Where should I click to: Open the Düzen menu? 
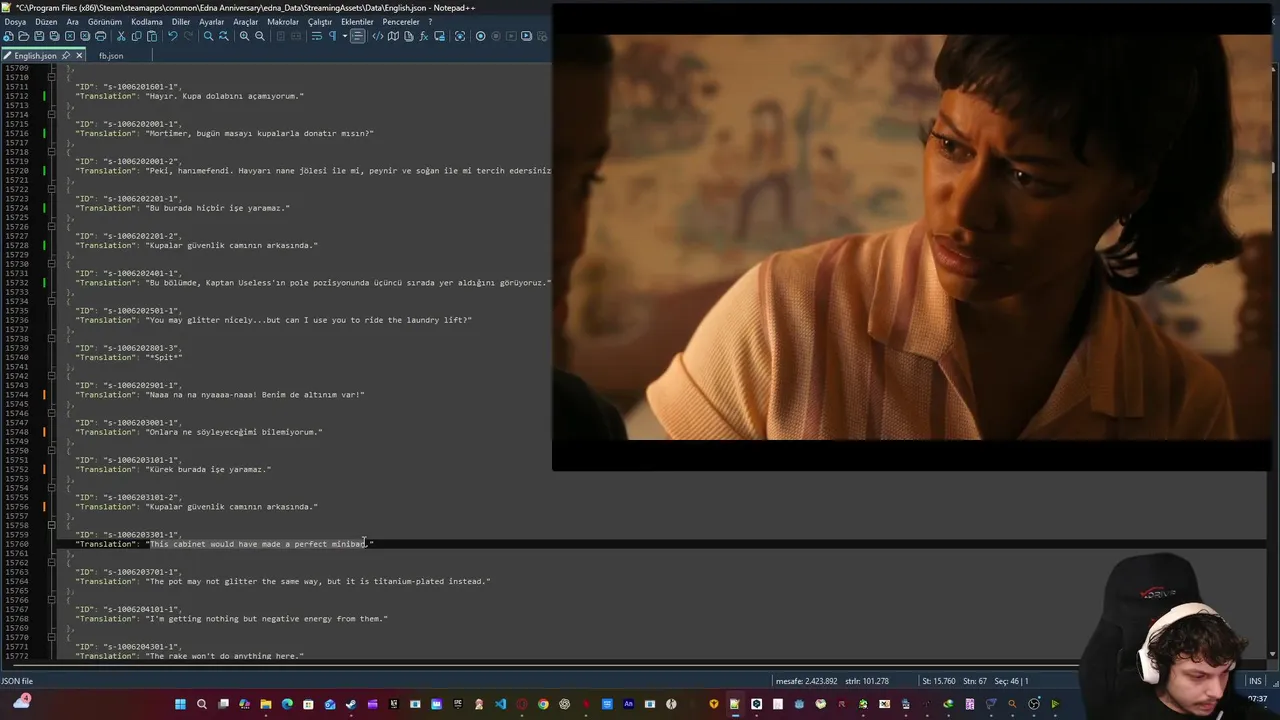46,22
